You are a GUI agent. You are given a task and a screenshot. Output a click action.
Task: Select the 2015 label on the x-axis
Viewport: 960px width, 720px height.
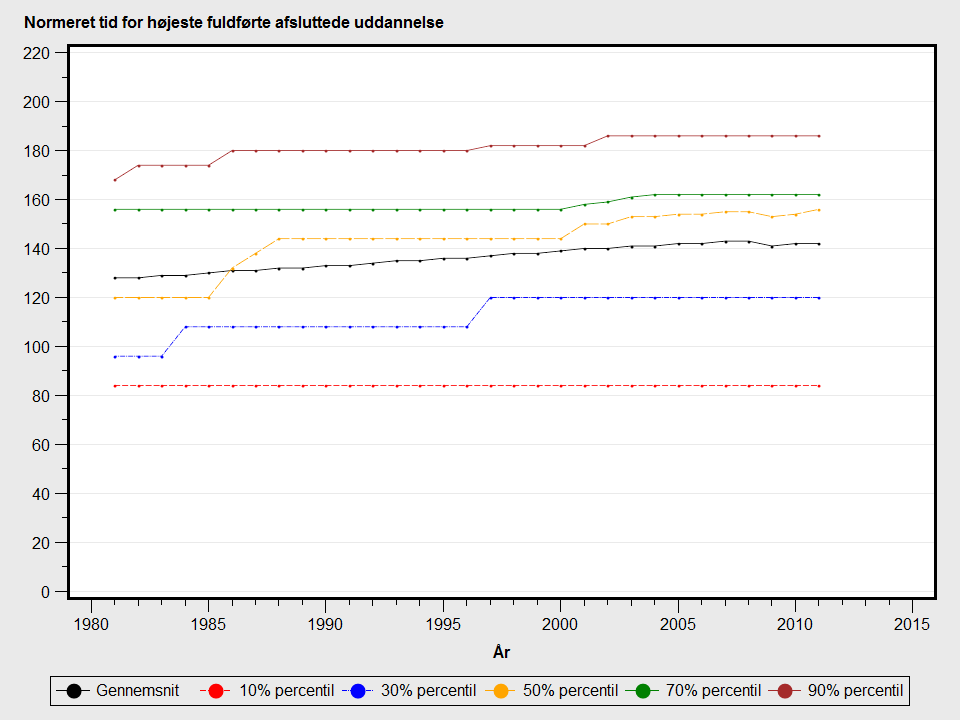point(912,624)
